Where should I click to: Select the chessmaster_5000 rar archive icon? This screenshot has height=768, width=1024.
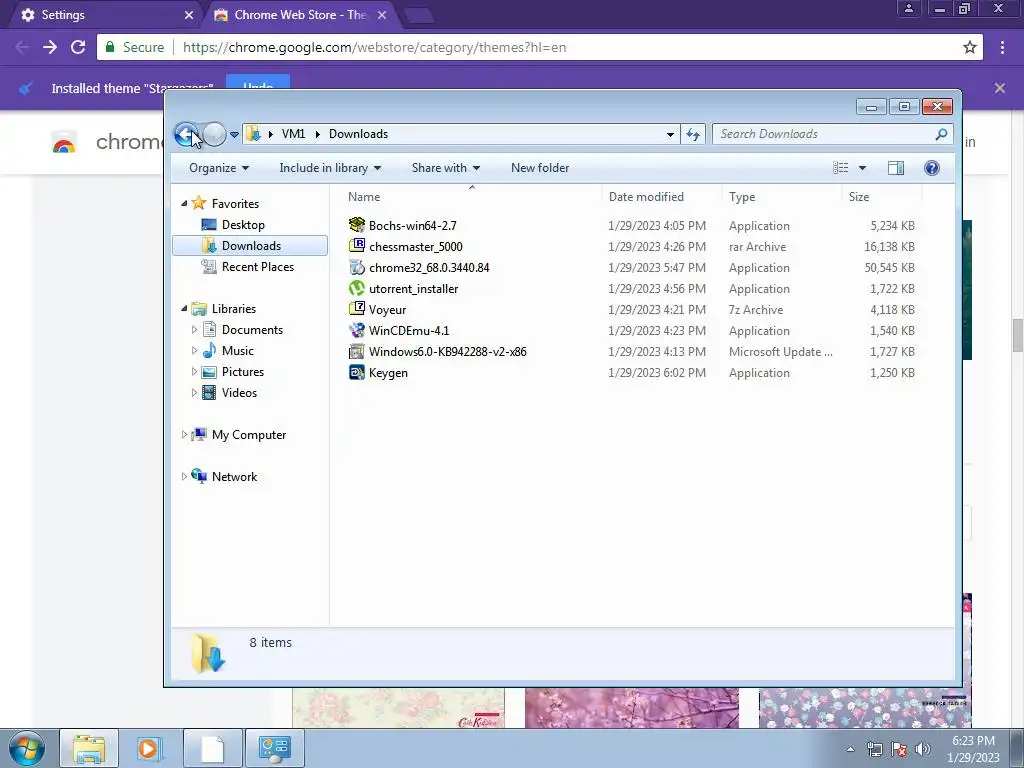click(x=357, y=246)
